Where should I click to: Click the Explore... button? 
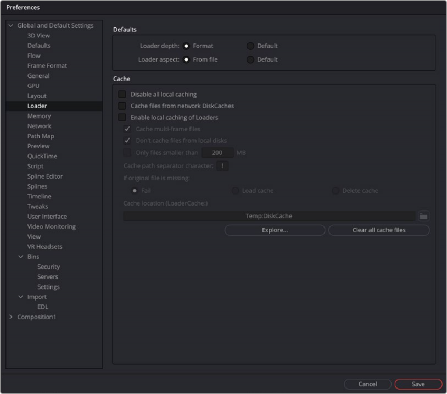point(275,230)
